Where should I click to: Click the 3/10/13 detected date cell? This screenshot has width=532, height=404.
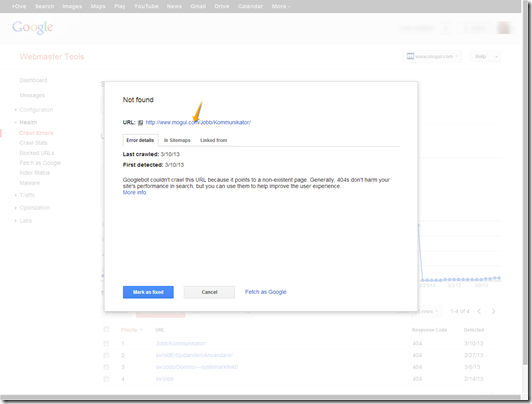coord(474,344)
